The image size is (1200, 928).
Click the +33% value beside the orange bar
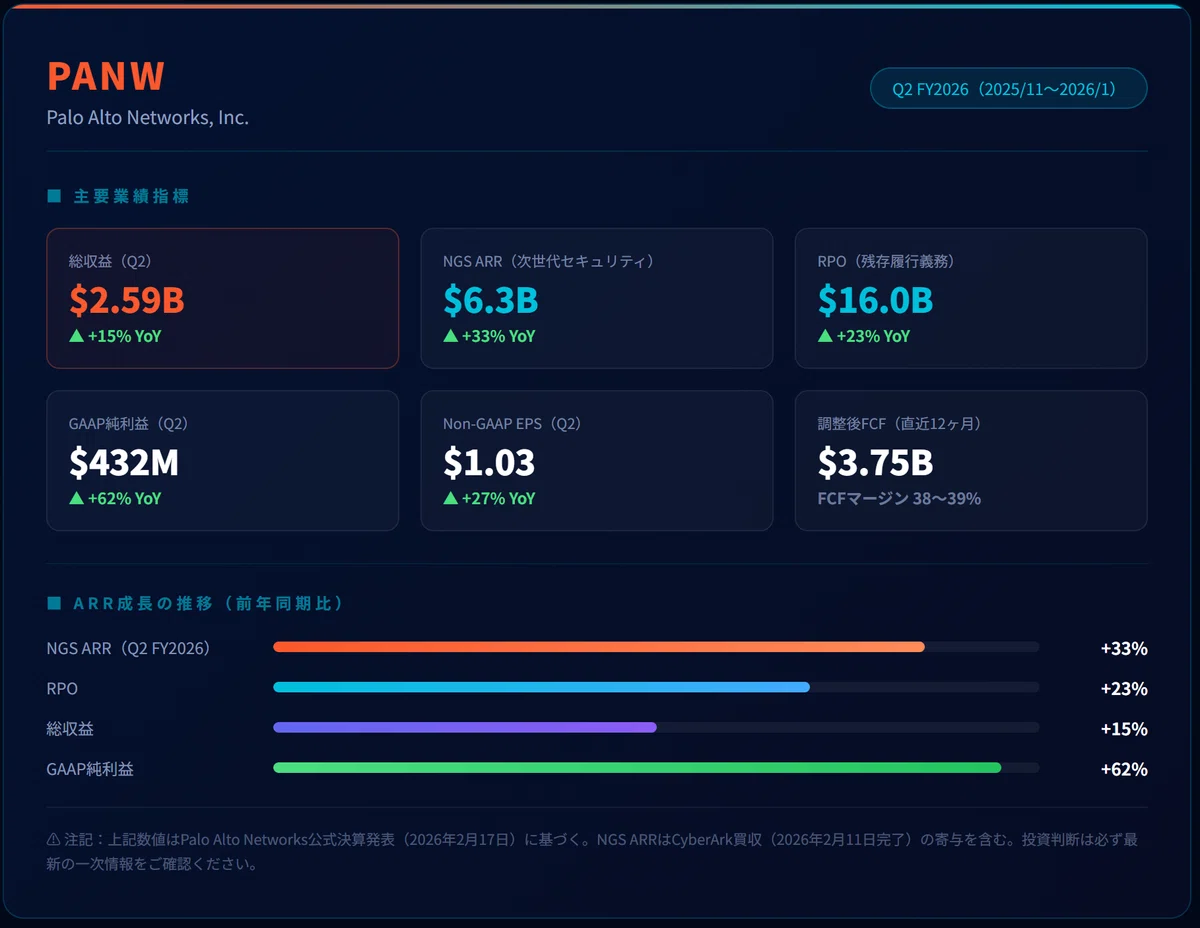tap(1124, 648)
